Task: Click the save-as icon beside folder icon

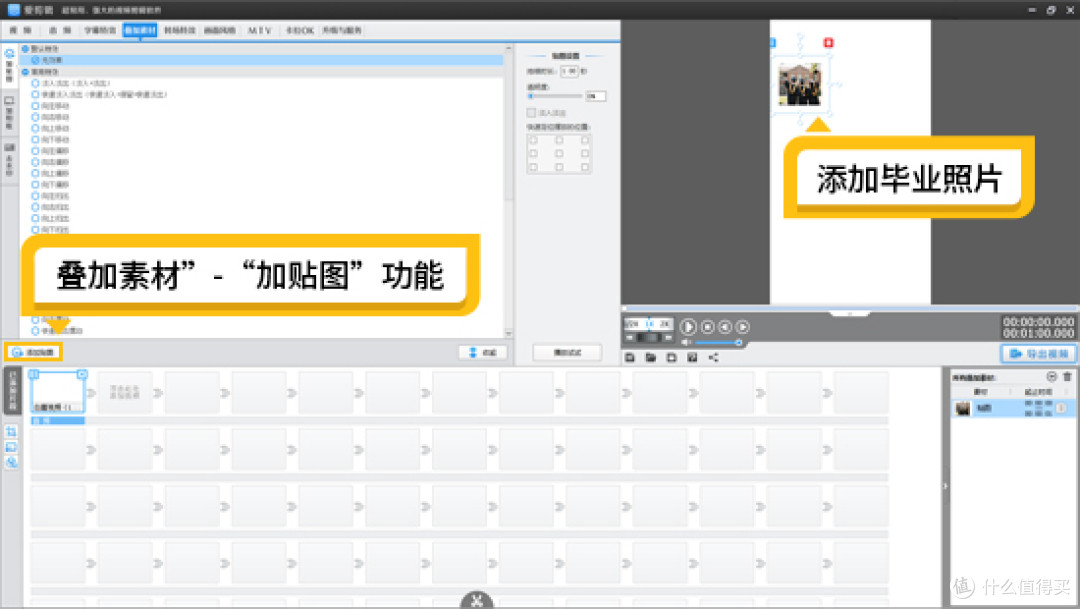Action: point(672,357)
